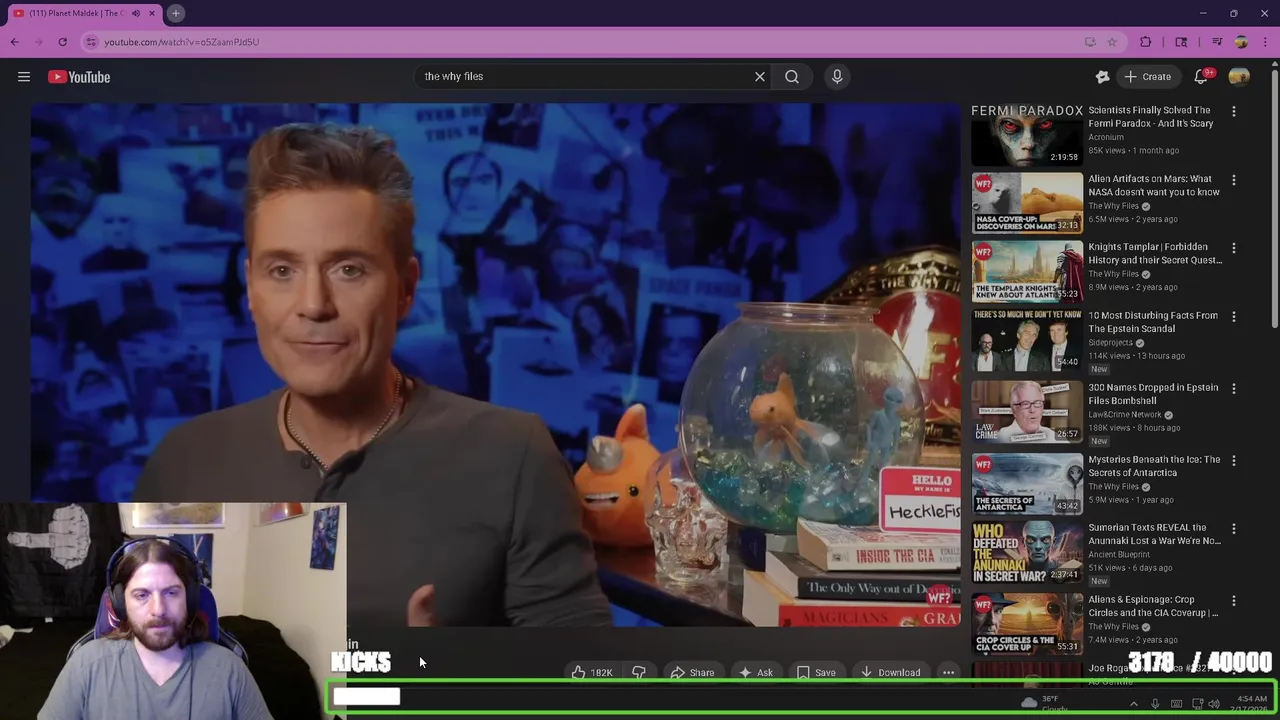Click the URL in the address bar
The image size is (1280, 720).
click(x=181, y=42)
